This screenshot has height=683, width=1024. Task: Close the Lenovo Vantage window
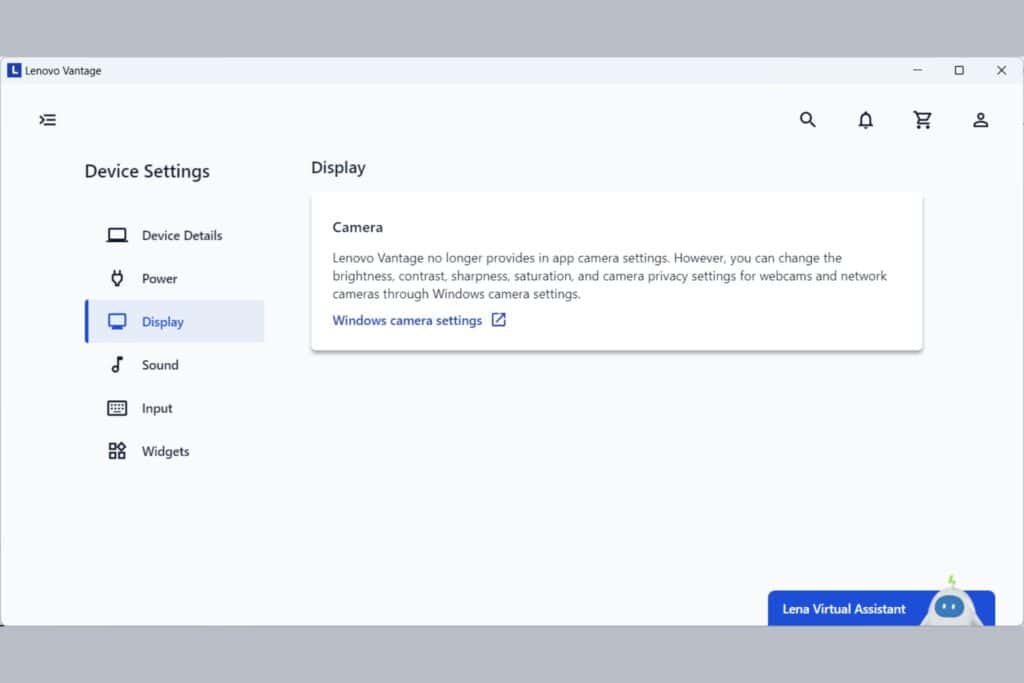tap(1001, 70)
